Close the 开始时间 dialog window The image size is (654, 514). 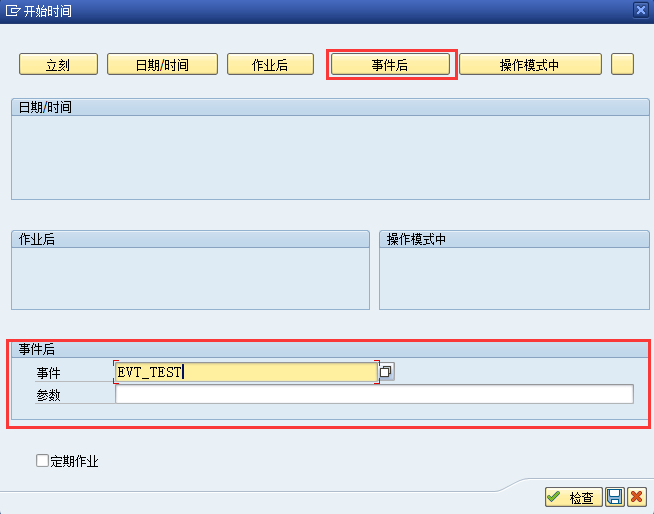[641, 10]
